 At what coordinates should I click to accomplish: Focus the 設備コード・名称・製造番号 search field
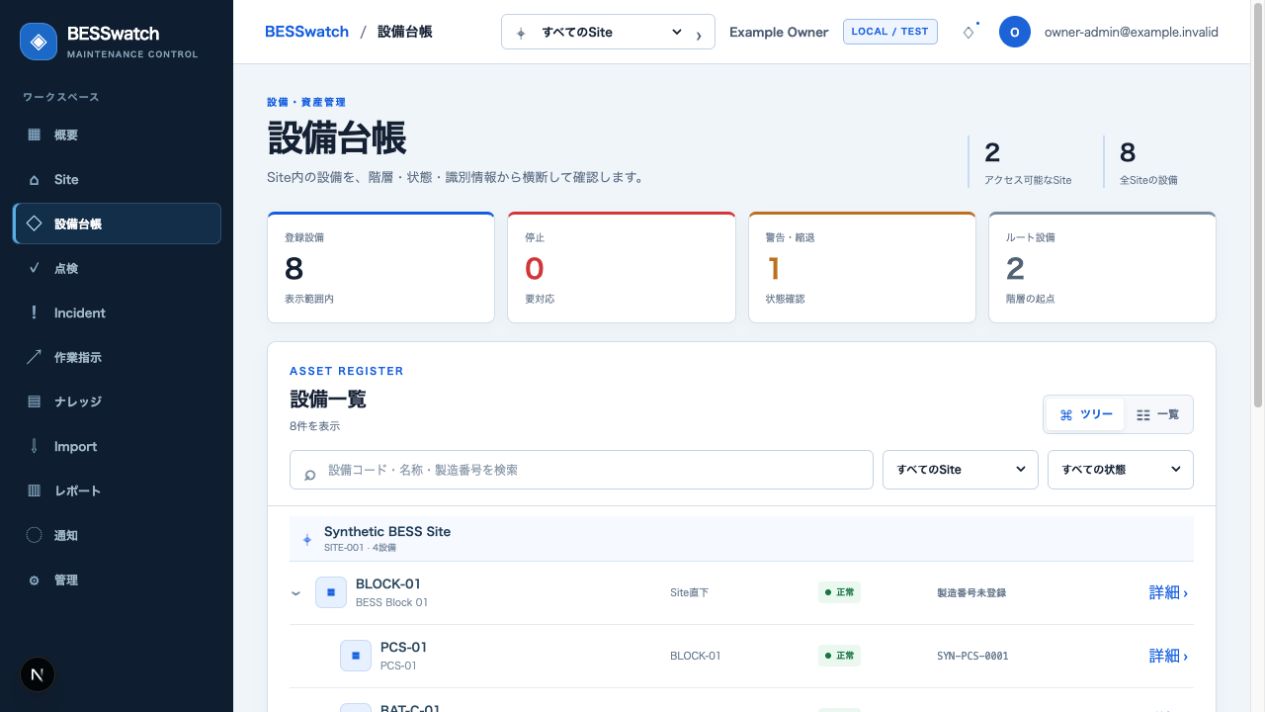click(x=581, y=469)
